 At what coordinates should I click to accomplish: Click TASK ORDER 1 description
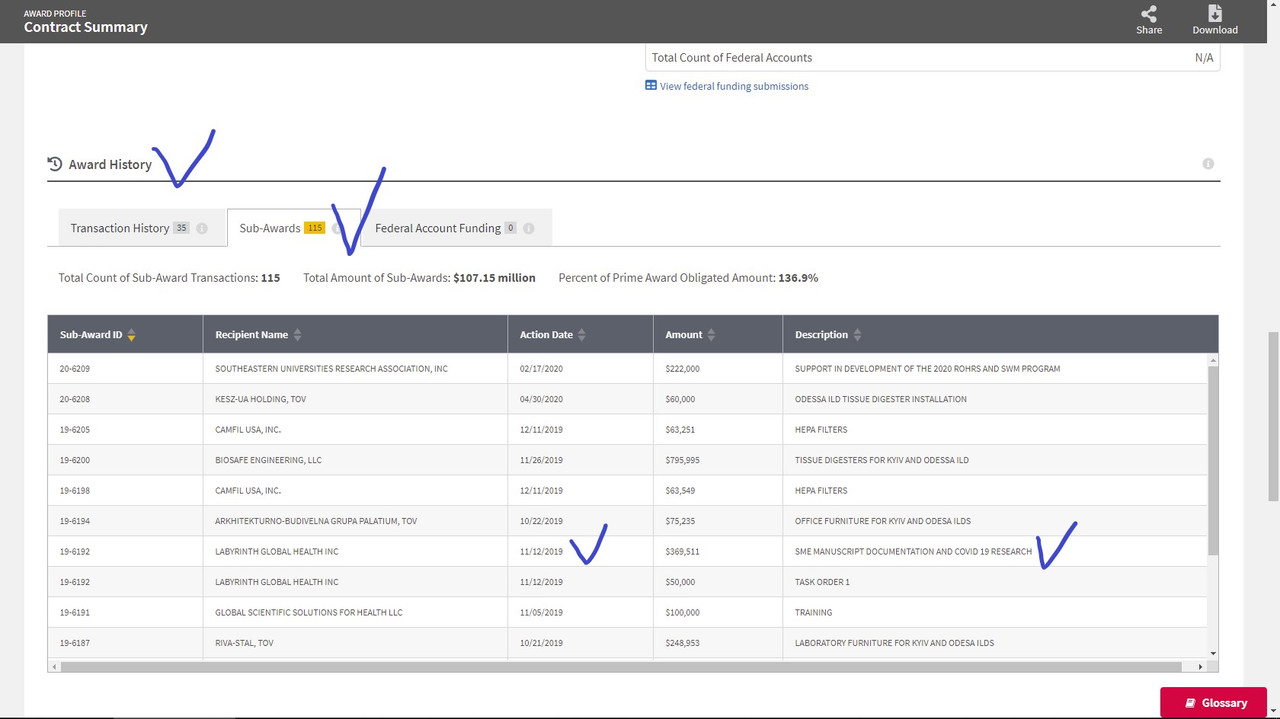click(822, 582)
